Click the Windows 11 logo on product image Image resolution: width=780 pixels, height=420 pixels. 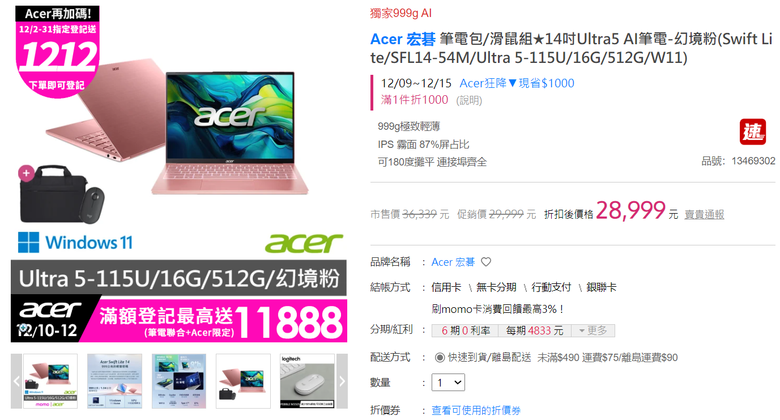coord(76,242)
